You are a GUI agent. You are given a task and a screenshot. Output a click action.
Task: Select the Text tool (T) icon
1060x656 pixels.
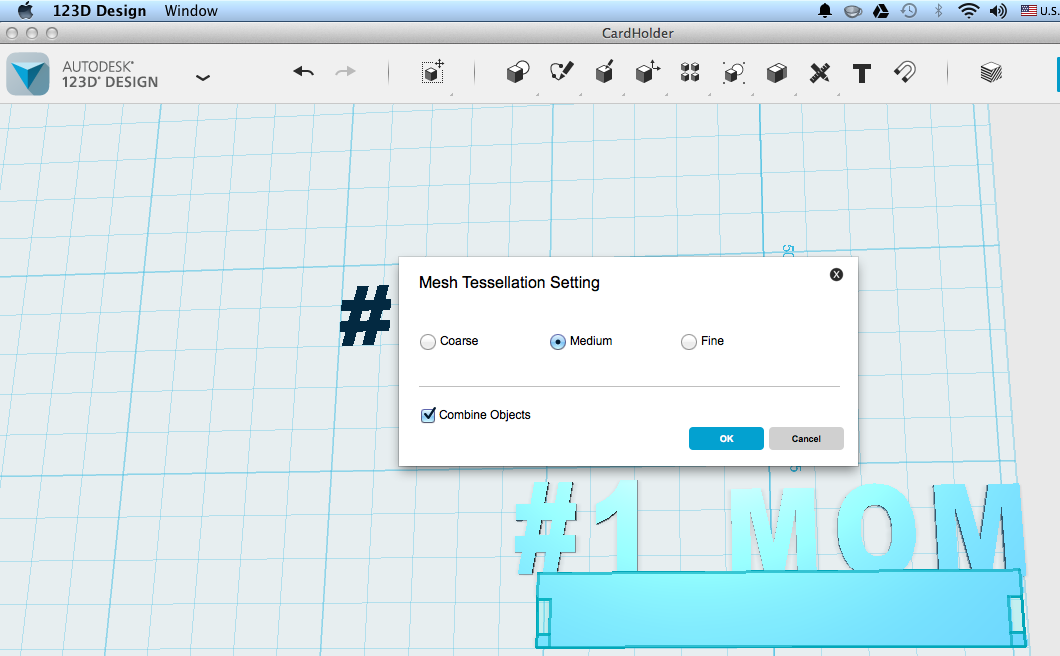[862, 73]
